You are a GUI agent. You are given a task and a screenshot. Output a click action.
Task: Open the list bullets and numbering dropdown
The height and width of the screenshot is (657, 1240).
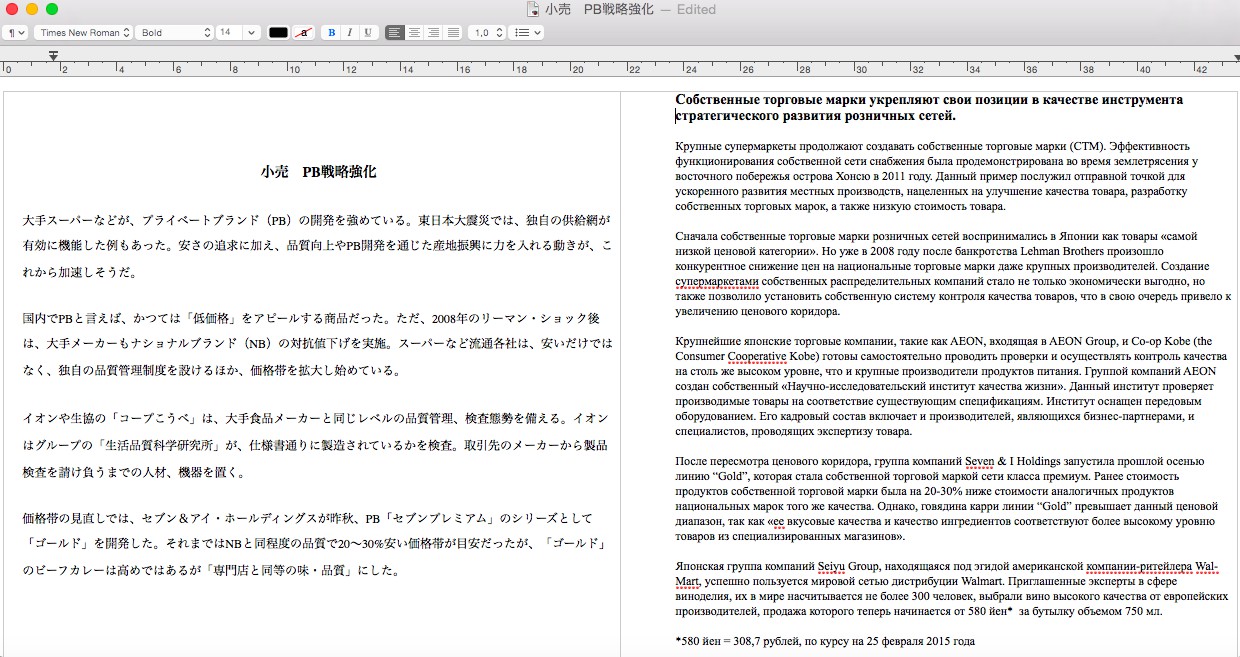click(x=527, y=32)
